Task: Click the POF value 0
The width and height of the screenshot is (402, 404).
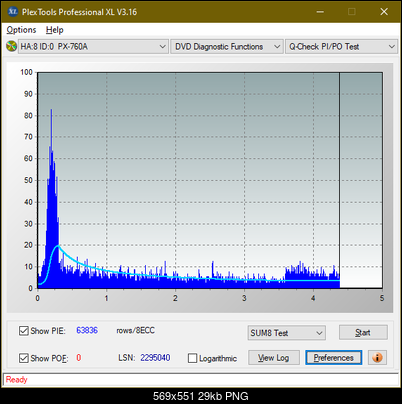Action: point(79,358)
